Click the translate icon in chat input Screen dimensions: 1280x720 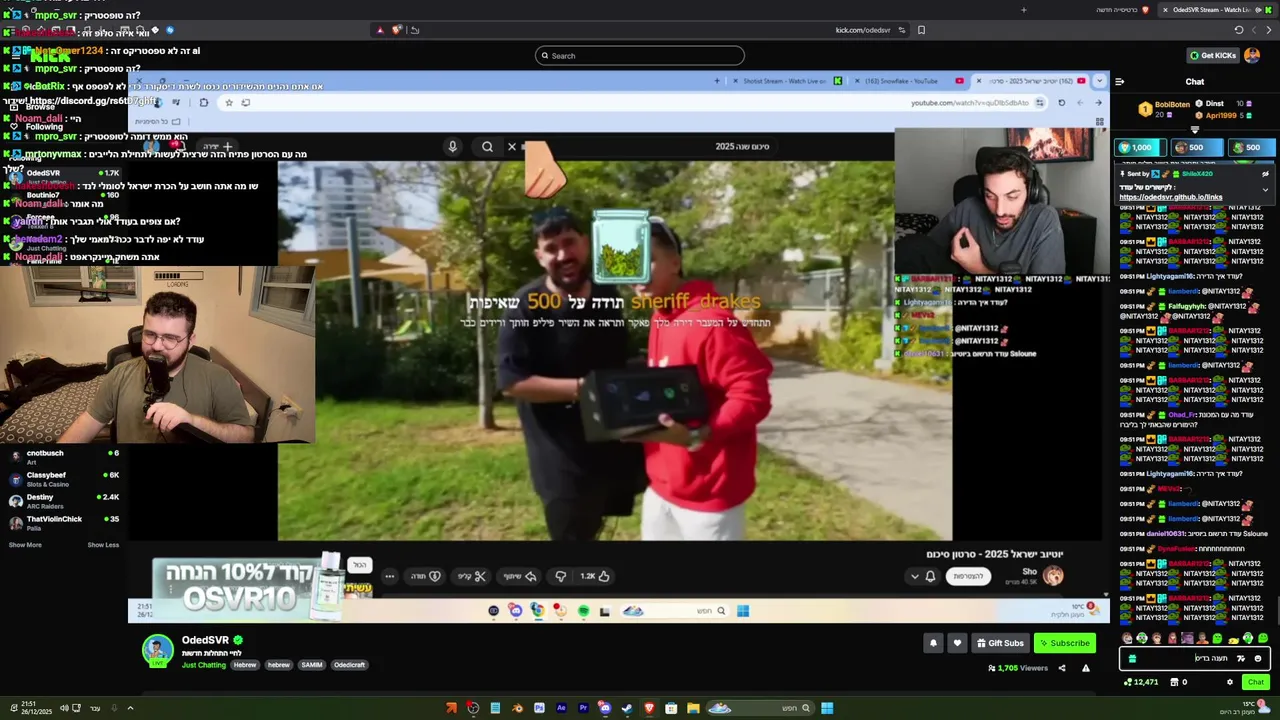[x=1241, y=658]
